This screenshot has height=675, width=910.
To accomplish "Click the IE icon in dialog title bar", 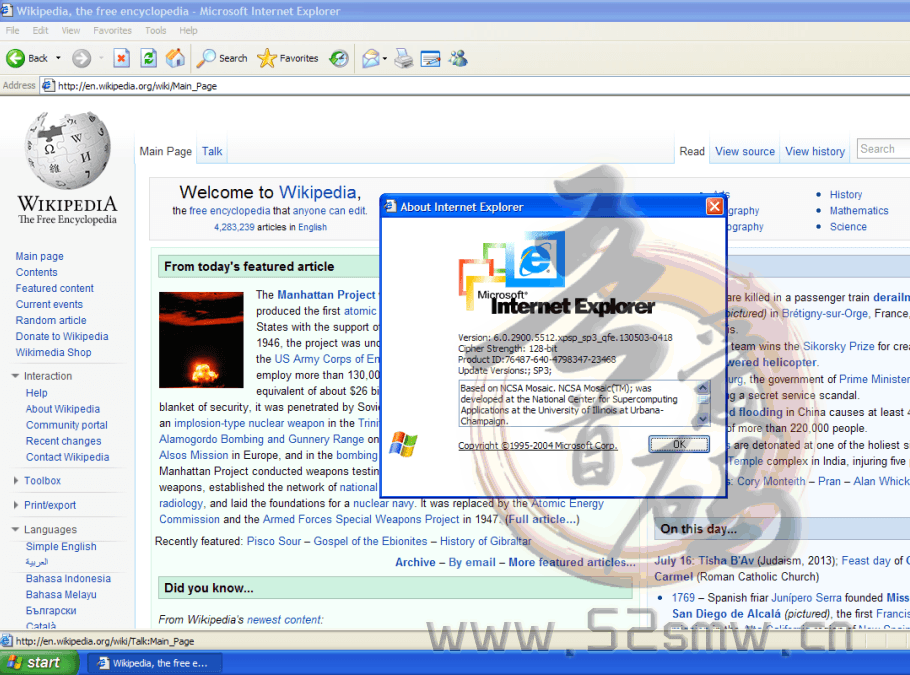I will [391, 207].
